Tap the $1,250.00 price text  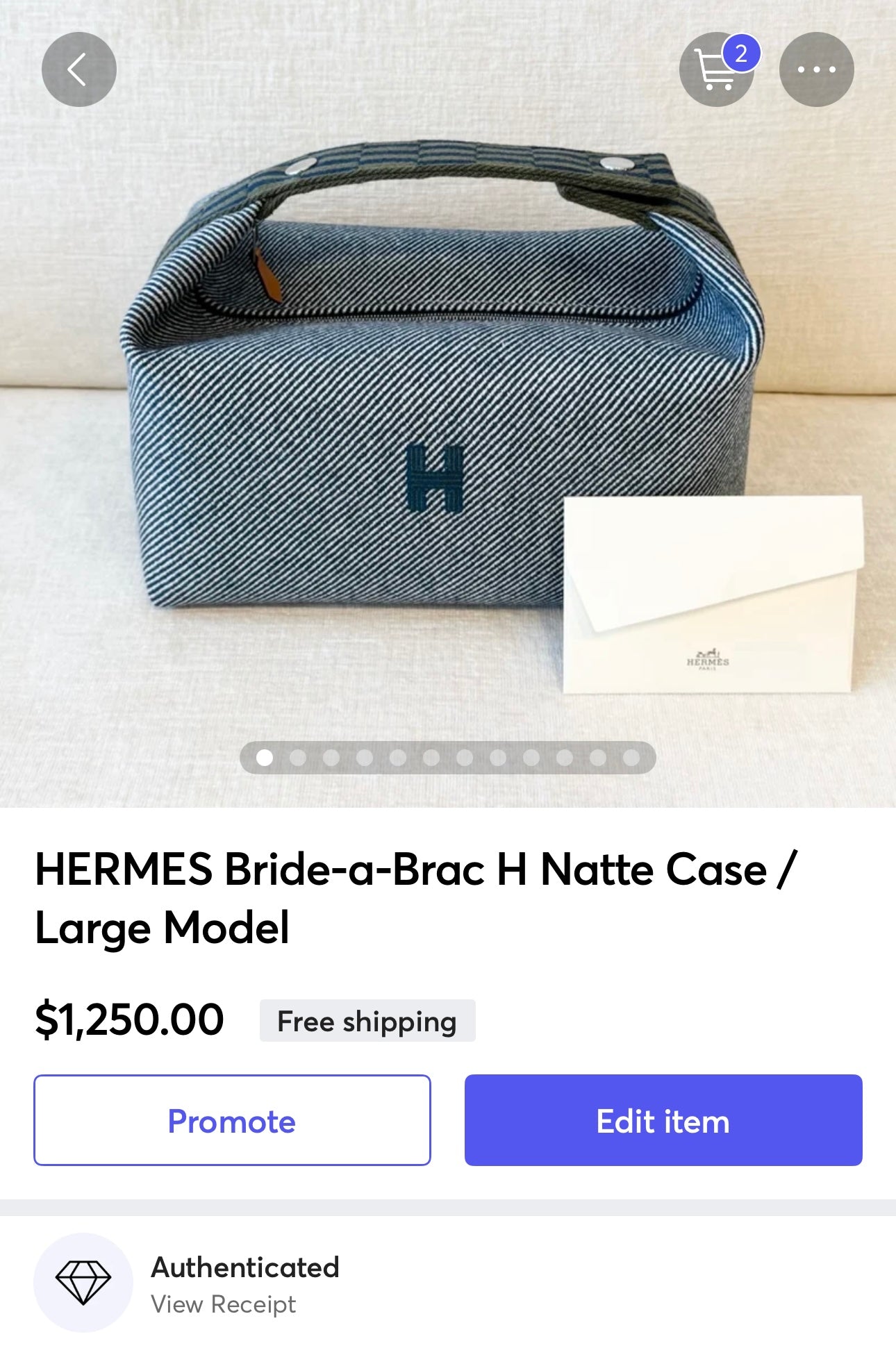129,1020
